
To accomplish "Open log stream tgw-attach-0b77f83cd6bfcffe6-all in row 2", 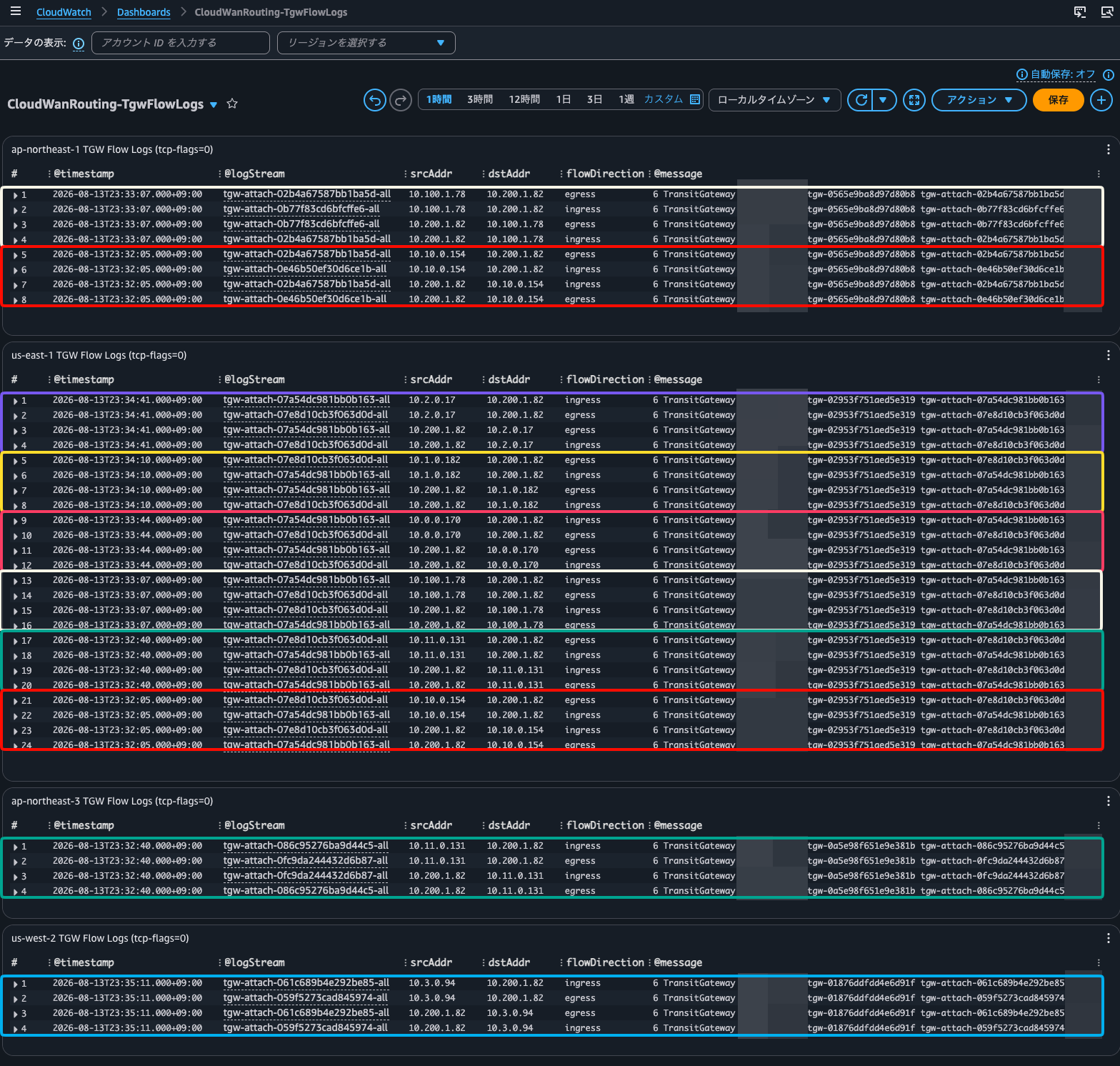I will pyautogui.click(x=301, y=209).
